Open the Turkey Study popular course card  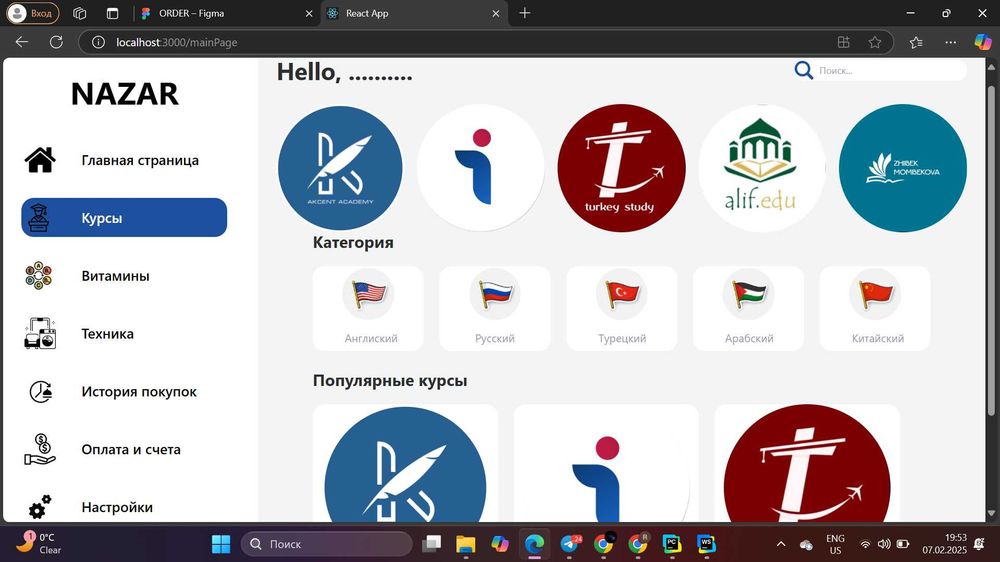[x=807, y=464]
